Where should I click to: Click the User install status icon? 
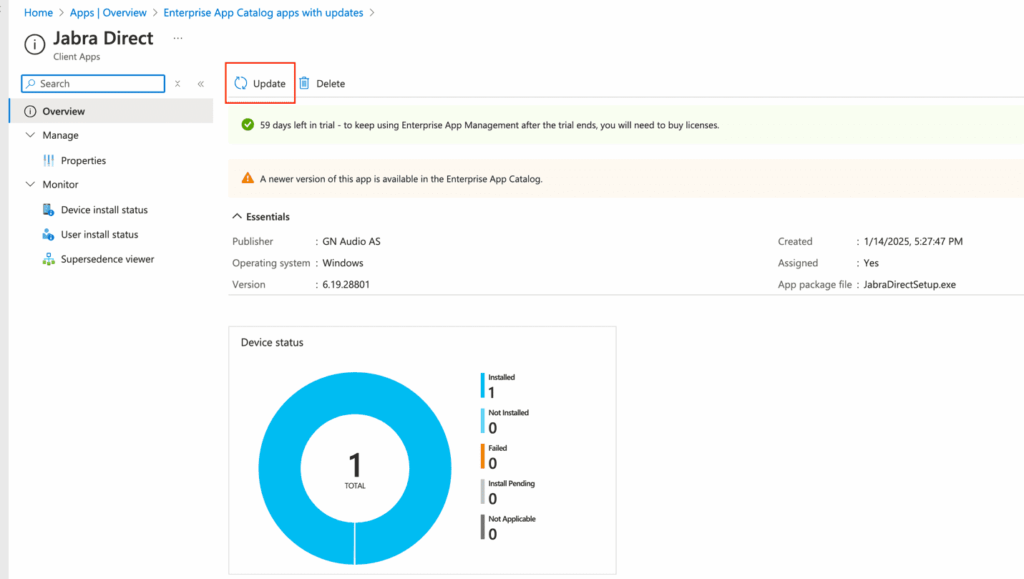[x=48, y=235]
